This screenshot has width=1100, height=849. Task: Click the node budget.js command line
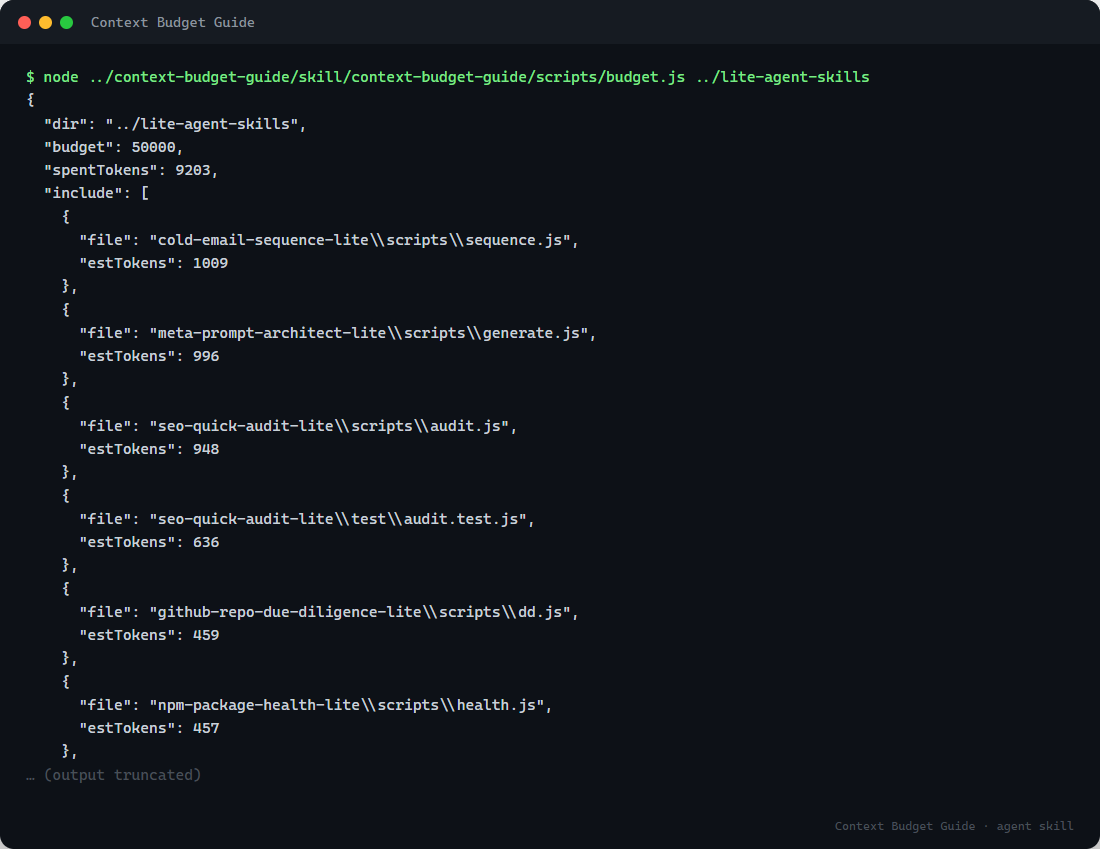point(448,77)
